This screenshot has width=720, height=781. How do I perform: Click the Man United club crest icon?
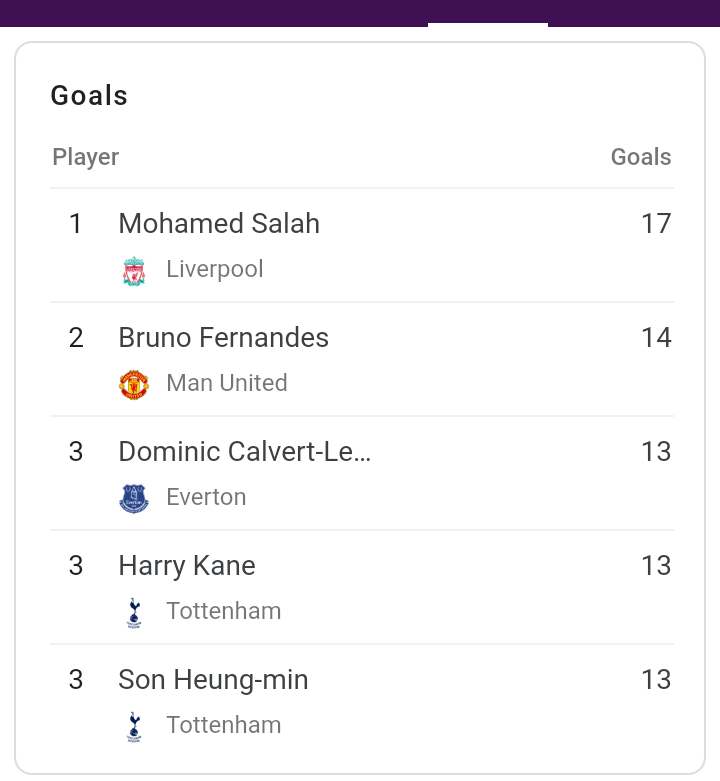click(134, 385)
